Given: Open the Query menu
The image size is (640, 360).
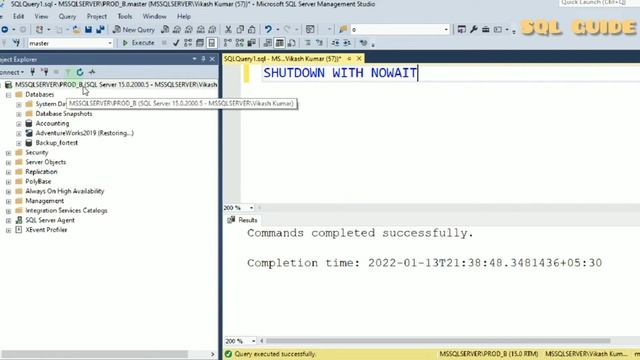Looking at the screenshot, I should [67, 16].
